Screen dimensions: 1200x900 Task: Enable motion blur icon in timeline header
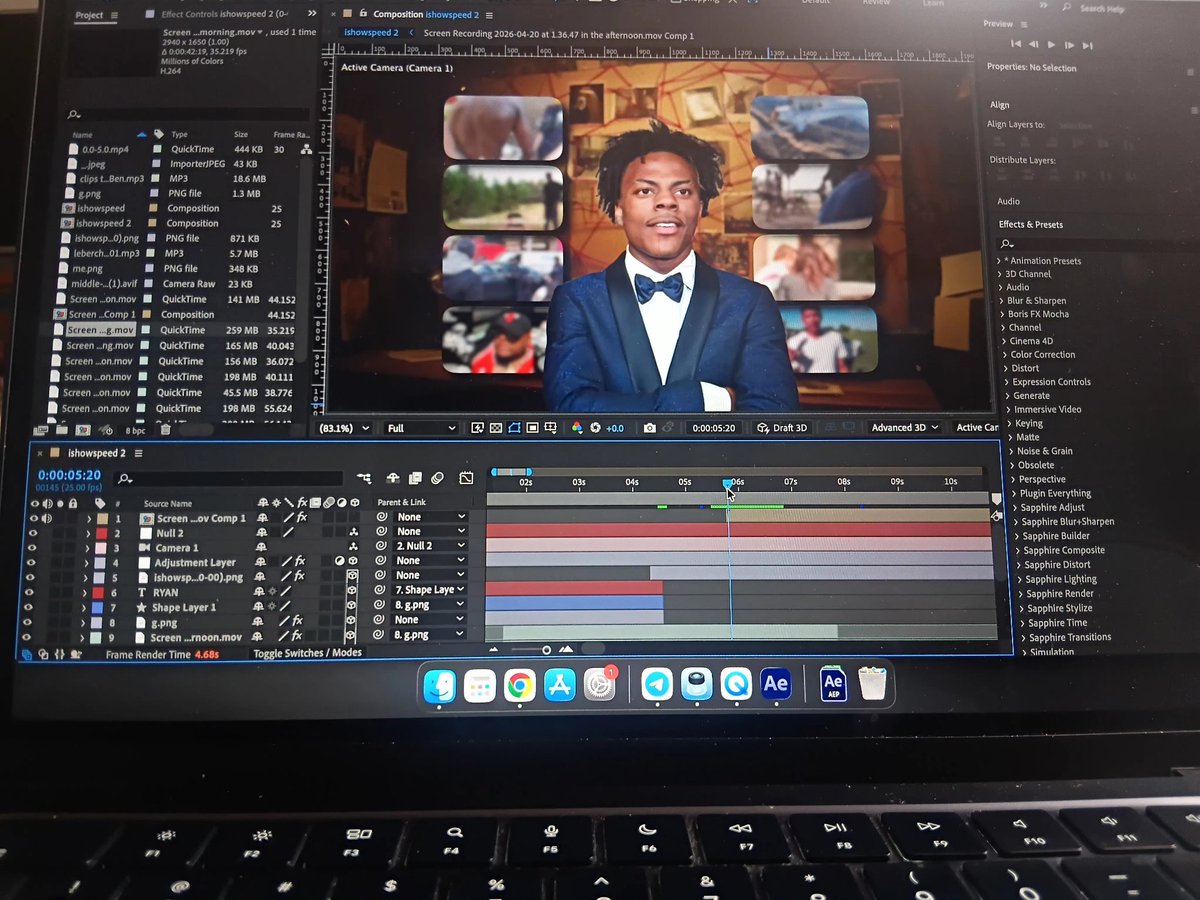pos(436,478)
